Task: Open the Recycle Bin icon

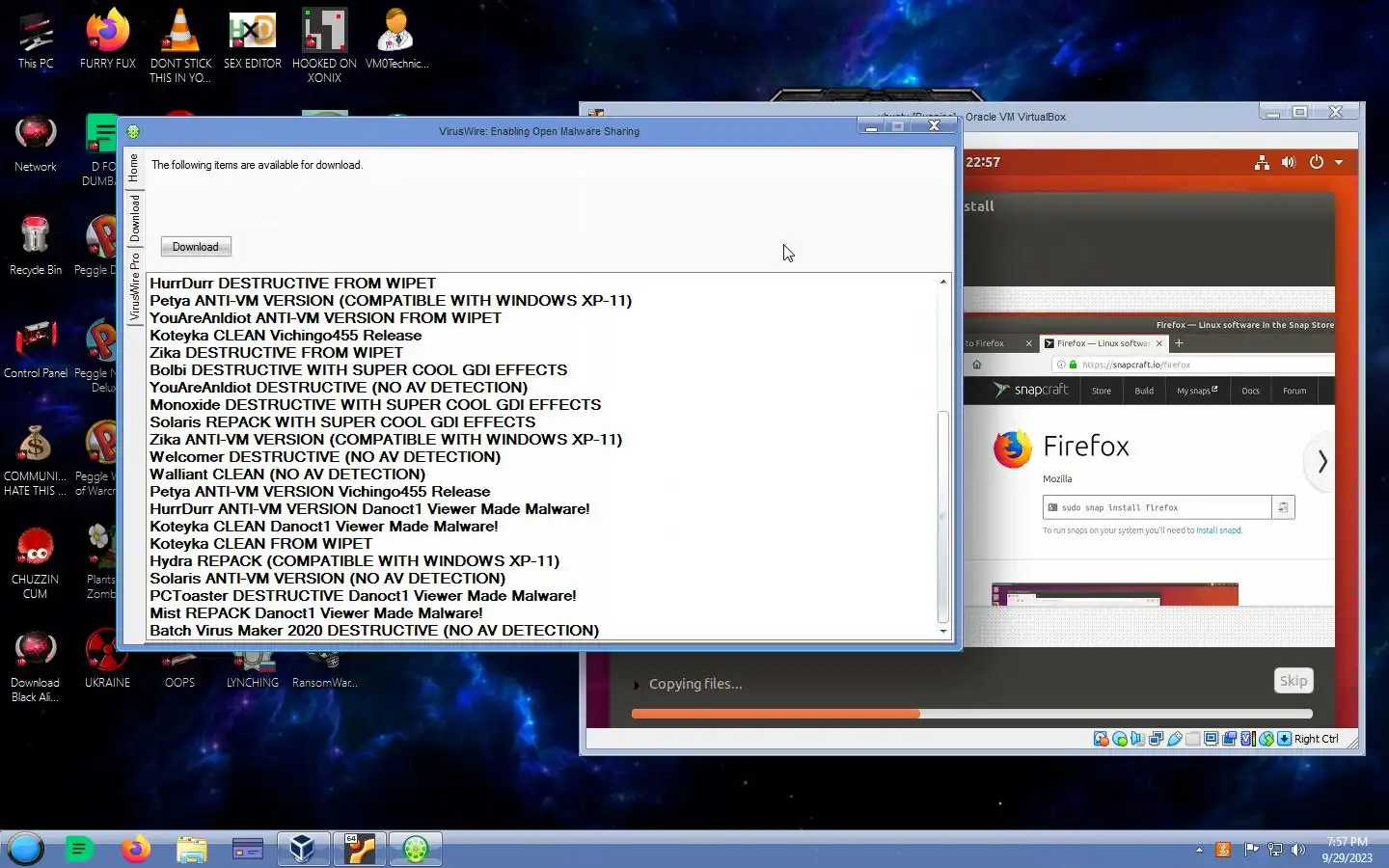Action: [x=36, y=246]
